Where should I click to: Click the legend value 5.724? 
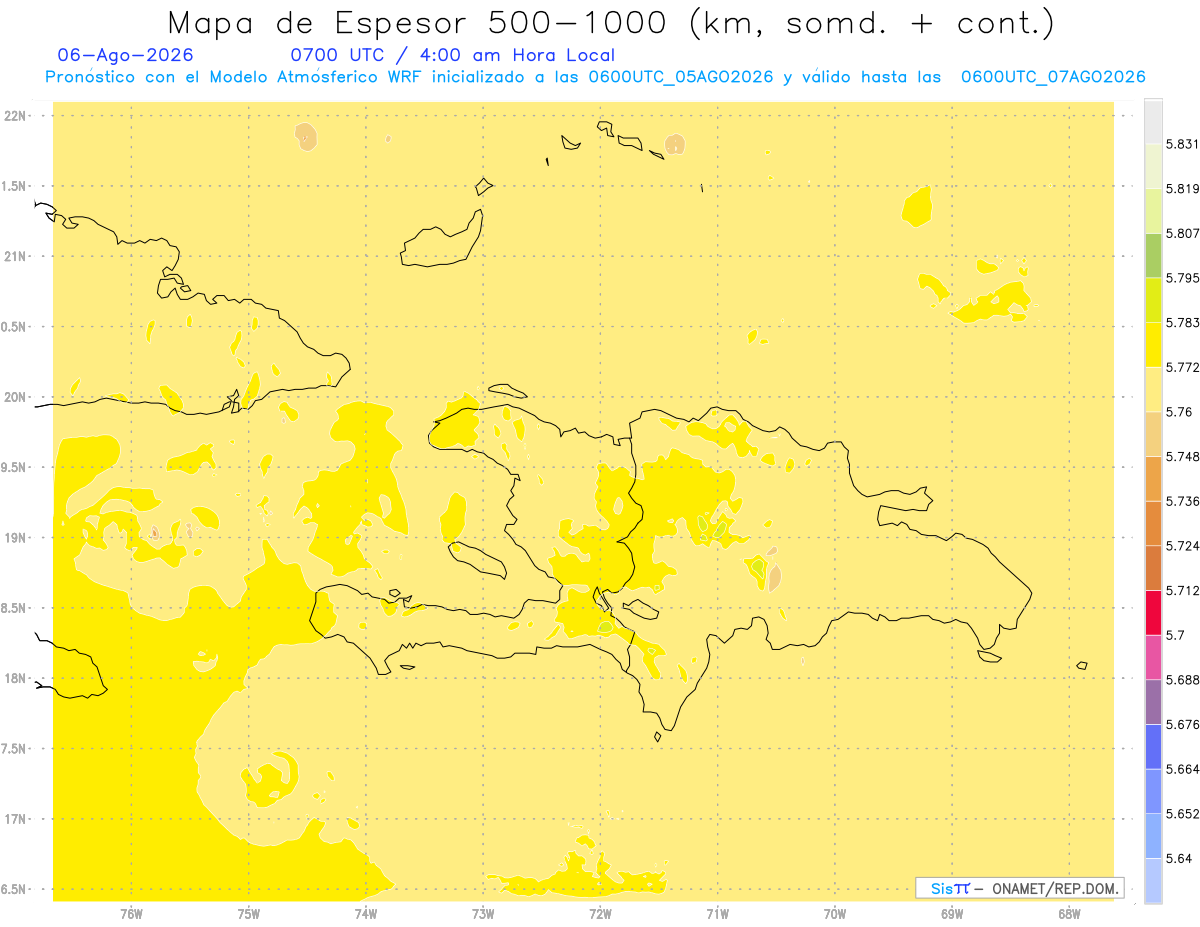tap(1182, 546)
